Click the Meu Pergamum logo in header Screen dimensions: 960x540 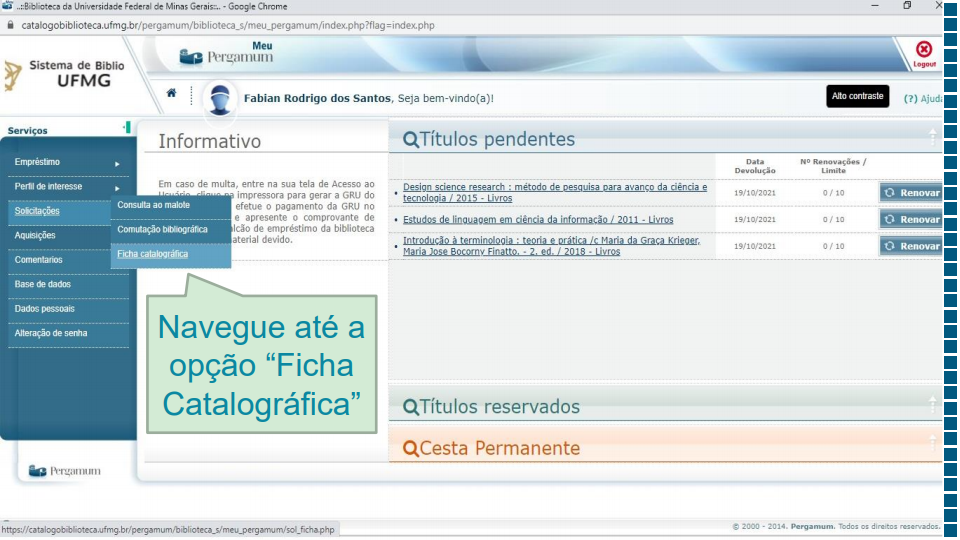[226, 54]
